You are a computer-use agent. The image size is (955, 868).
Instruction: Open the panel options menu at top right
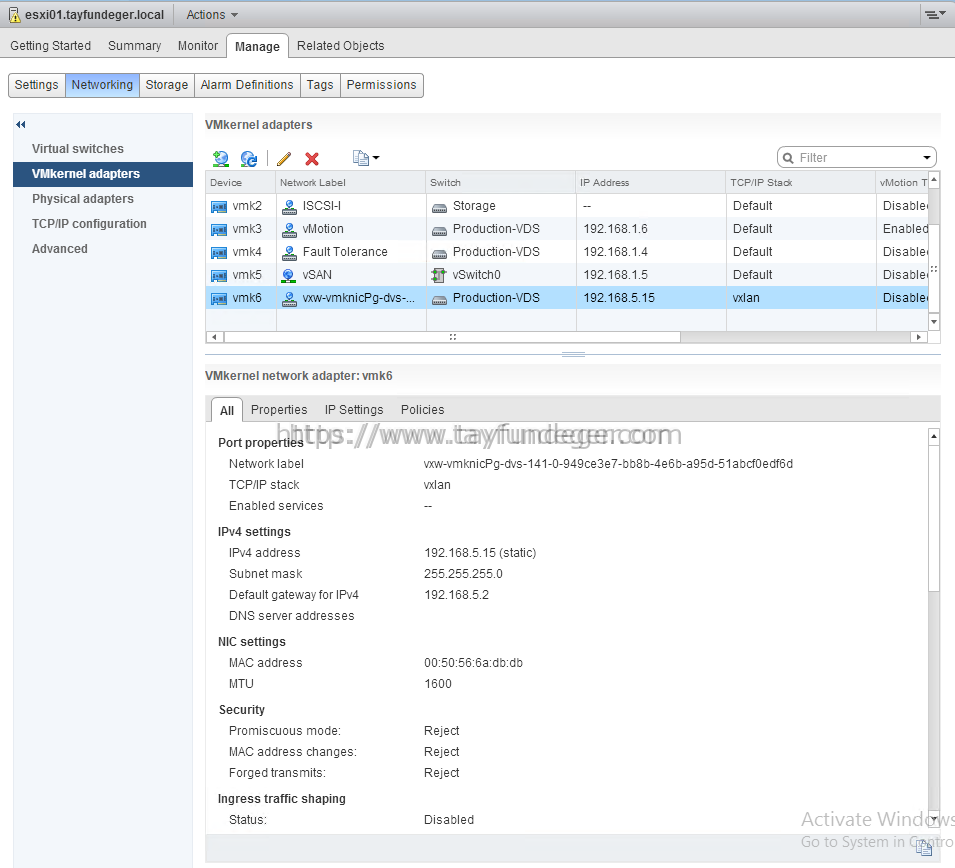[x=934, y=15]
